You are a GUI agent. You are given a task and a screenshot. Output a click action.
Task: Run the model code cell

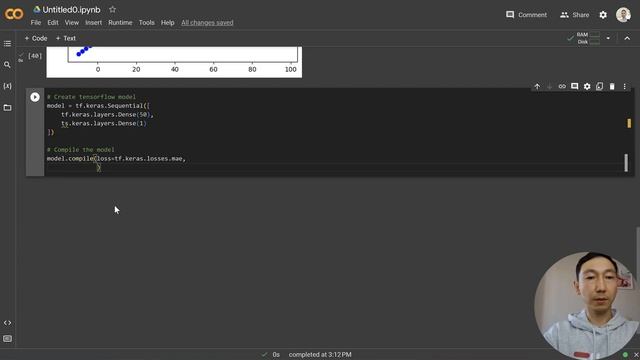click(x=35, y=97)
